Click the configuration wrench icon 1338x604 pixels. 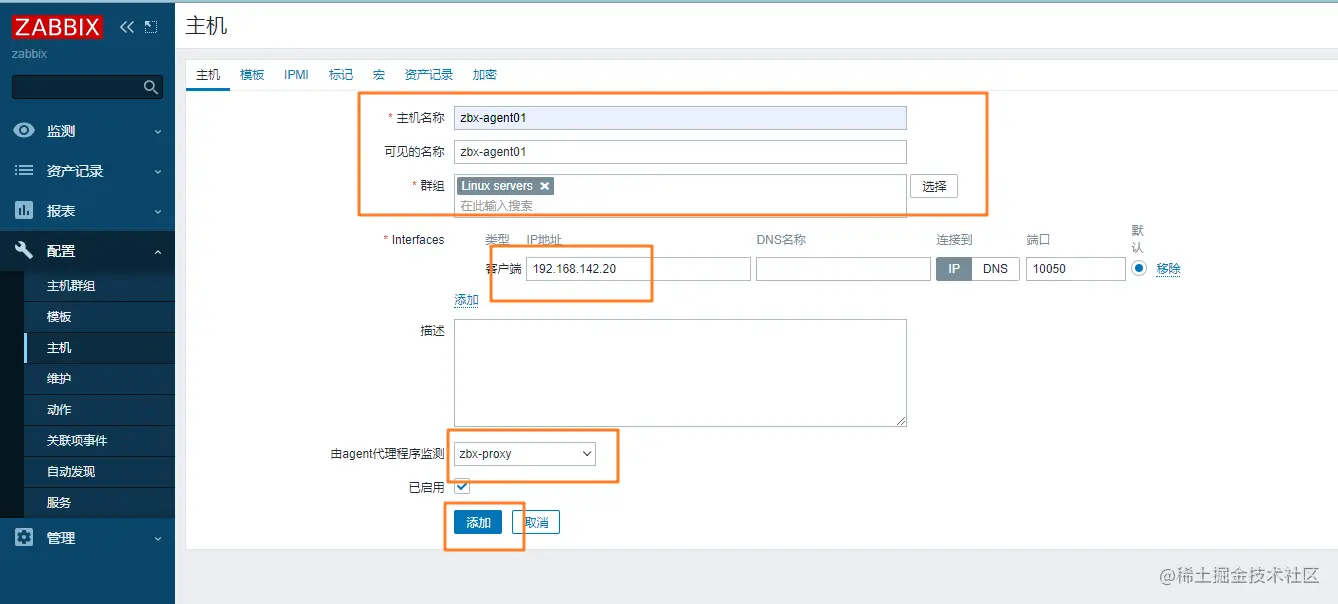[24, 251]
